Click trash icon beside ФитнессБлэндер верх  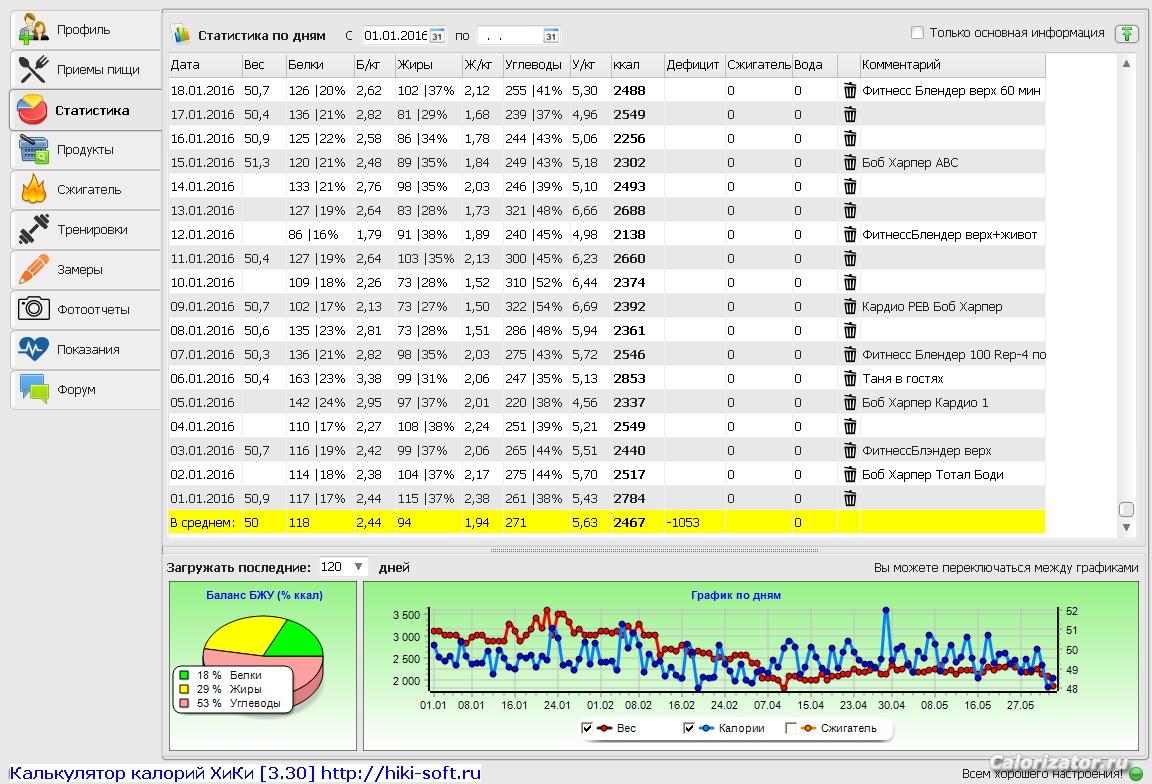coord(849,450)
